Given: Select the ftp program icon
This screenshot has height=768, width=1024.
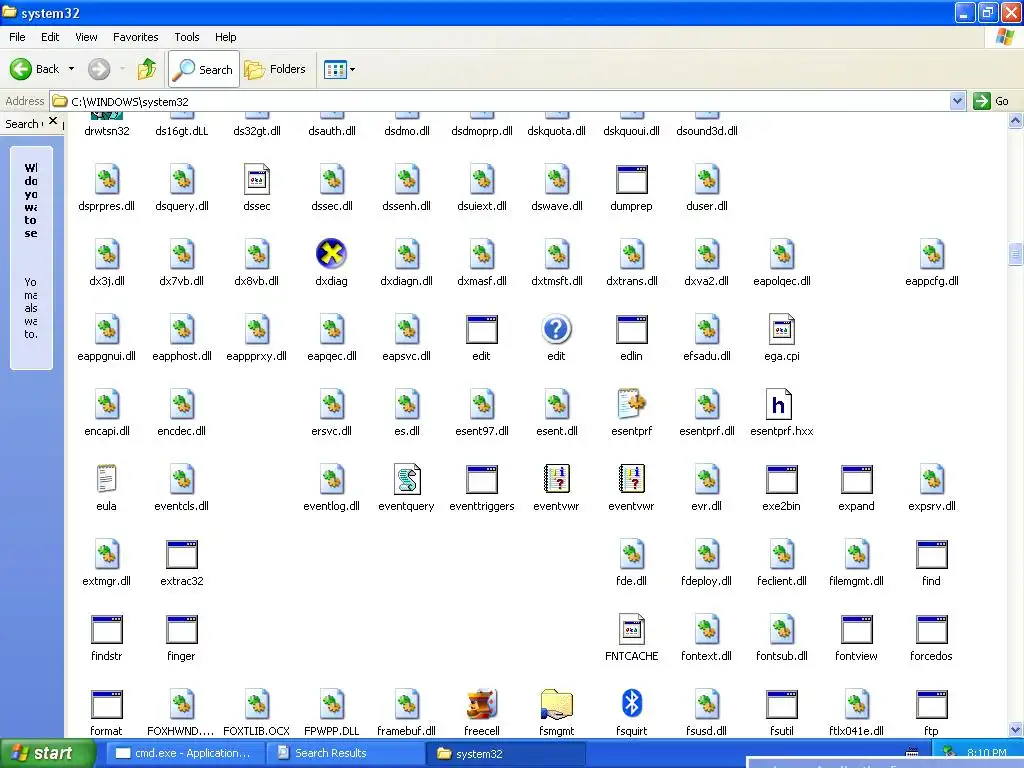Looking at the screenshot, I should tap(931, 705).
